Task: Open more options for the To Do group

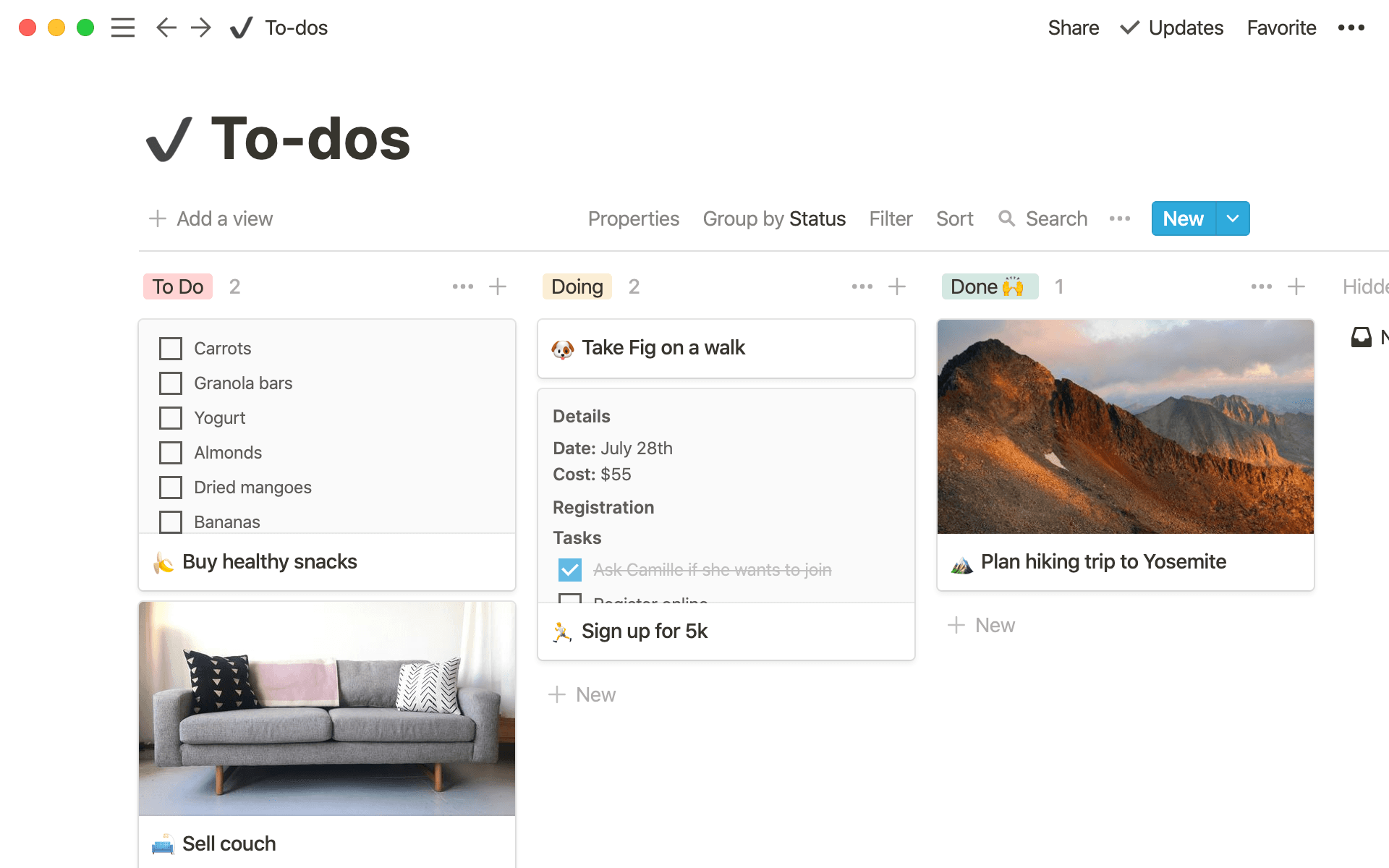Action: [x=462, y=286]
